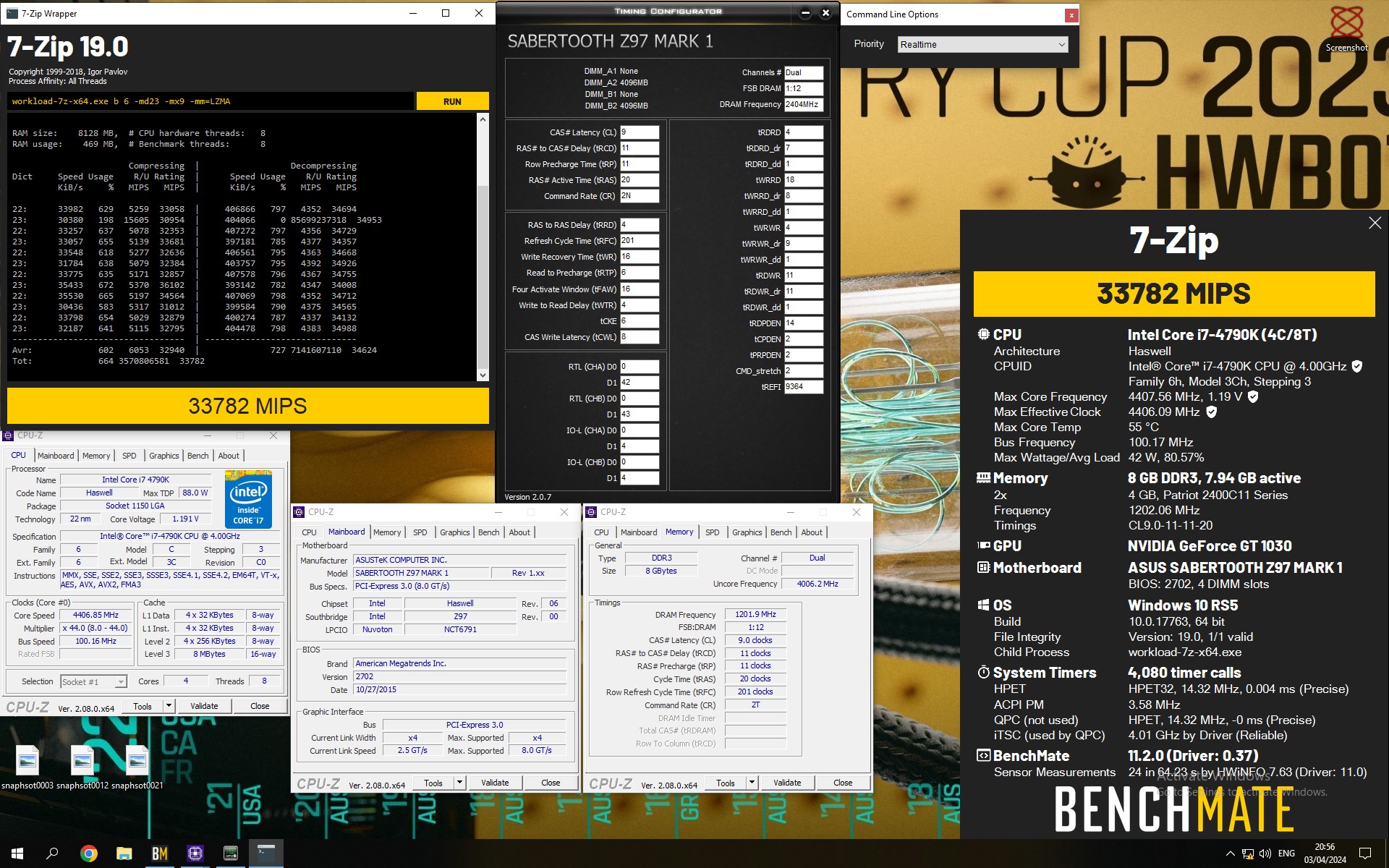Click the Intel Core i7 logo in CPU-Z

point(248,499)
